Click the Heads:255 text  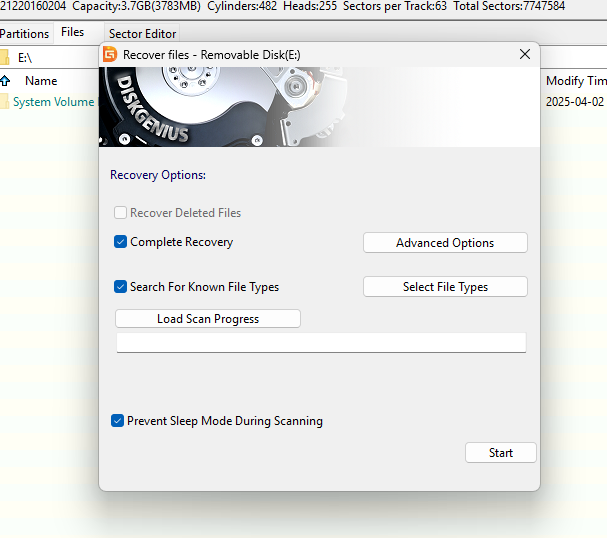coord(310,6)
